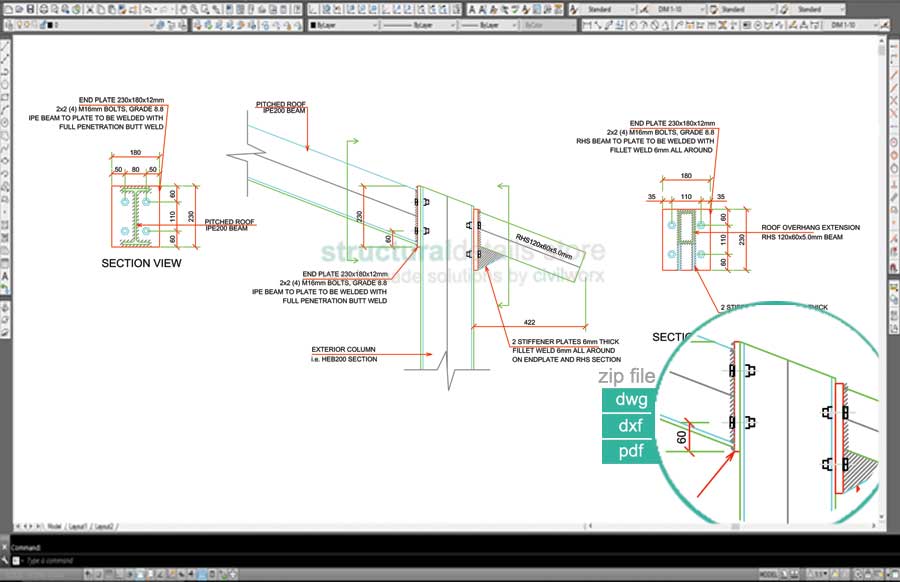Click the black ByLayer color swatch
This screenshot has height=582, width=900.
pos(314,24)
